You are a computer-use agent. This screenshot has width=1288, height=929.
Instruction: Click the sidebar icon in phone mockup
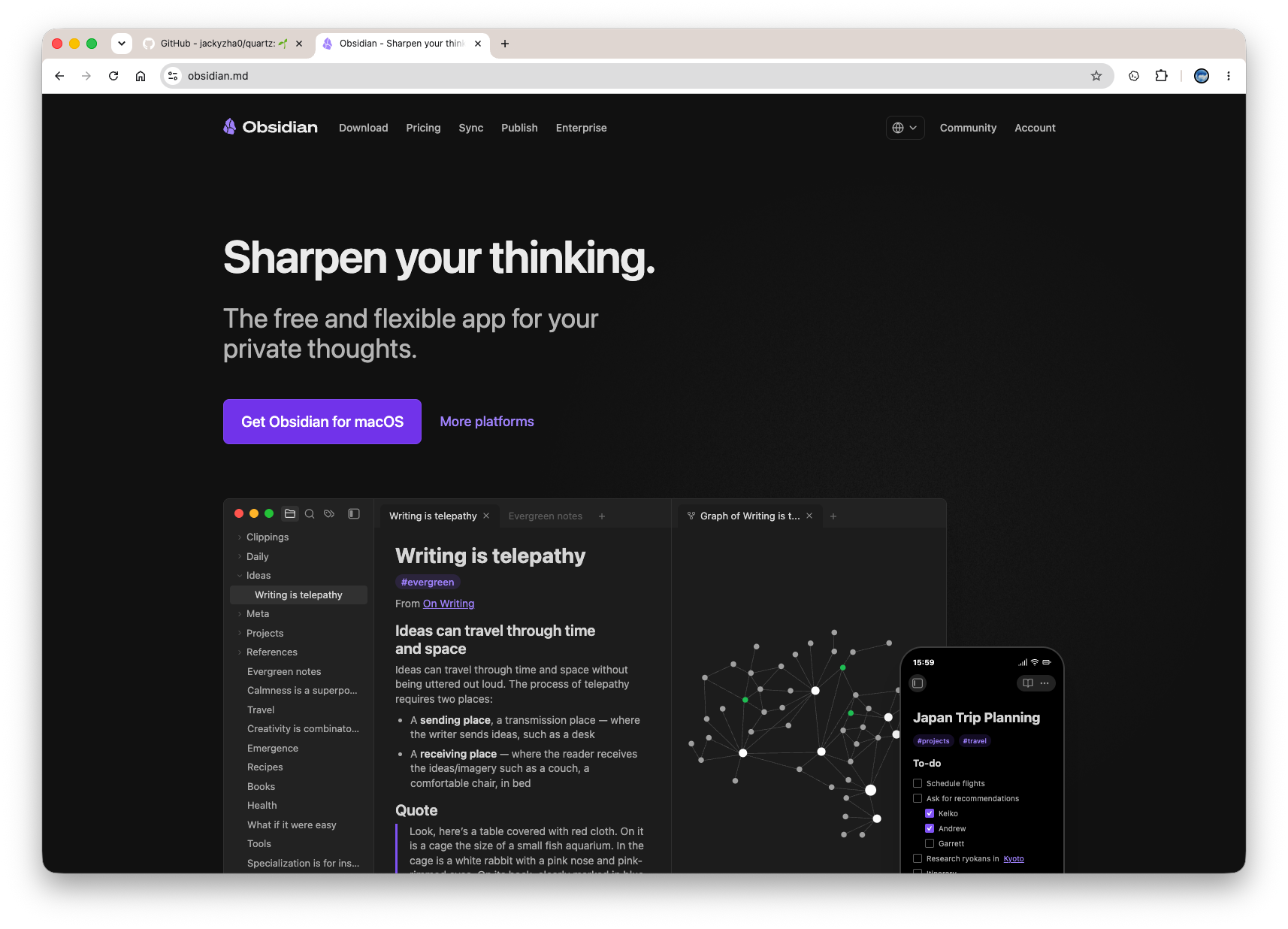(x=918, y=683)
